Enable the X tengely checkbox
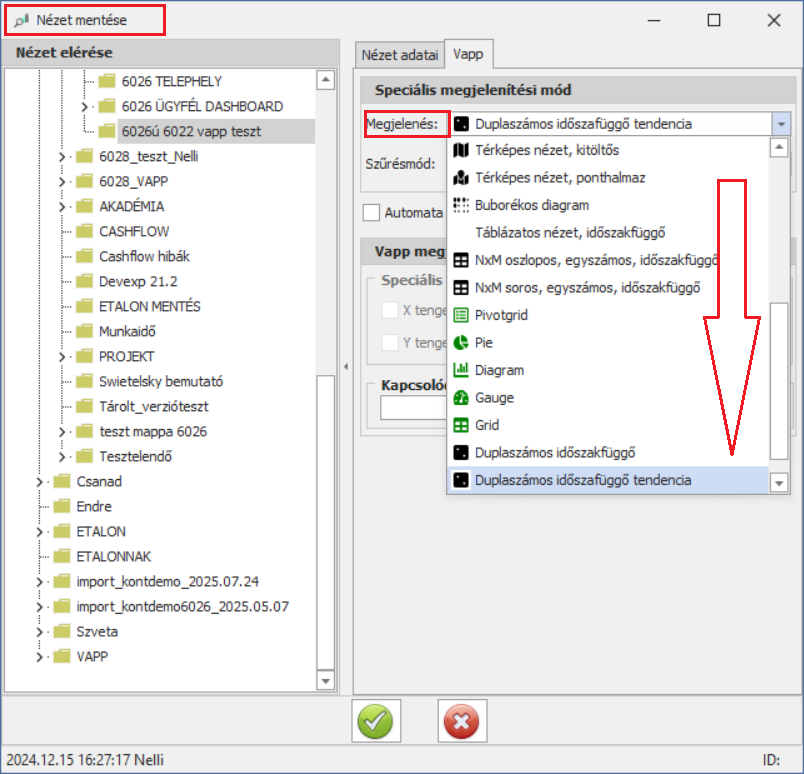804x774 pixels. [391, 310]
